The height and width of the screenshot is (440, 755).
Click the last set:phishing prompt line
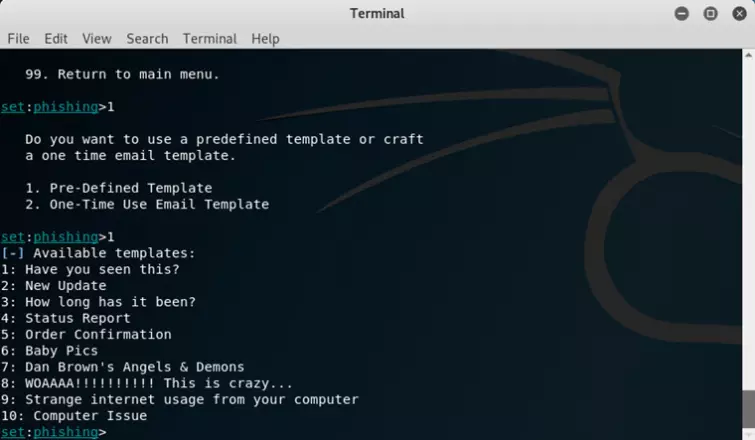point(54,432)
